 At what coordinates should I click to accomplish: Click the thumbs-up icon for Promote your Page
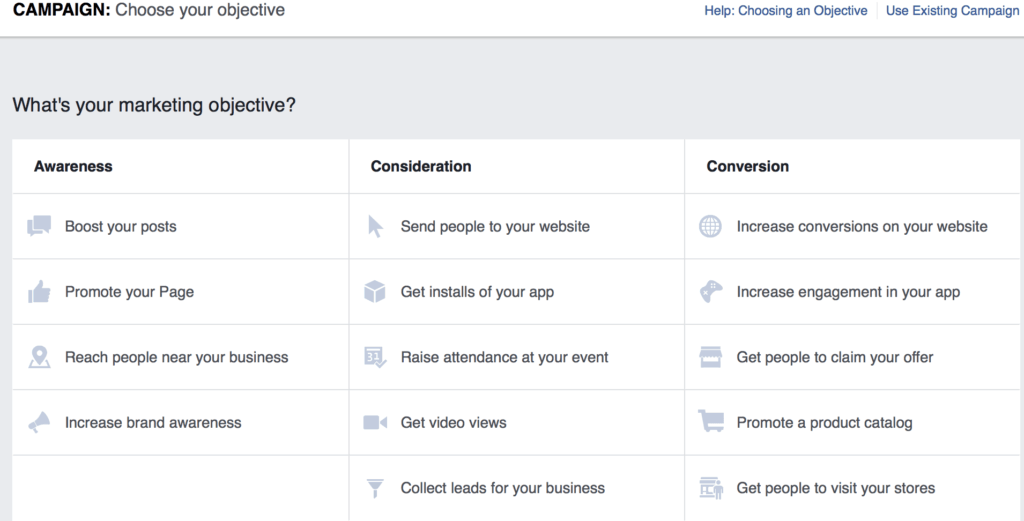39,291
